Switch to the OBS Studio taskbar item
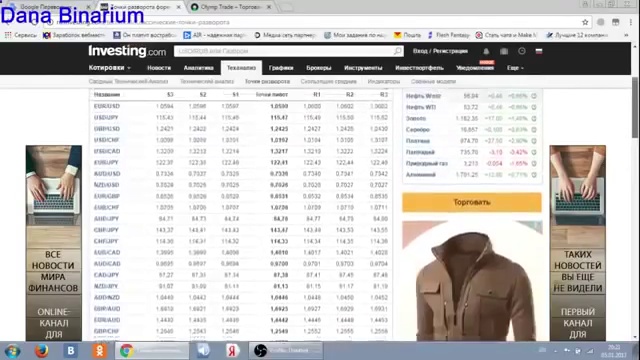This screenshot has height=360, width=640. click(286, 351)
